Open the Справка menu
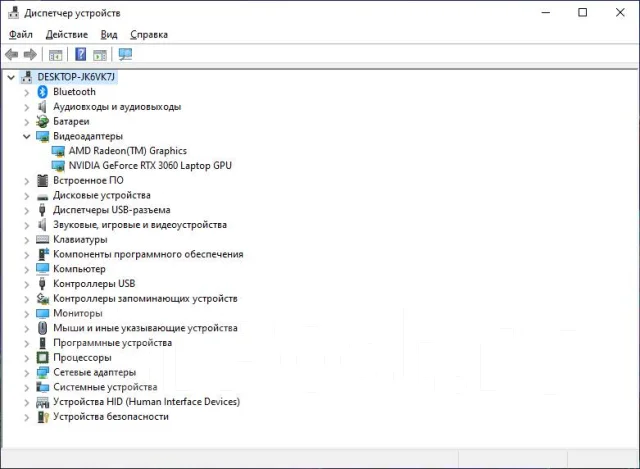 (149, 35)
